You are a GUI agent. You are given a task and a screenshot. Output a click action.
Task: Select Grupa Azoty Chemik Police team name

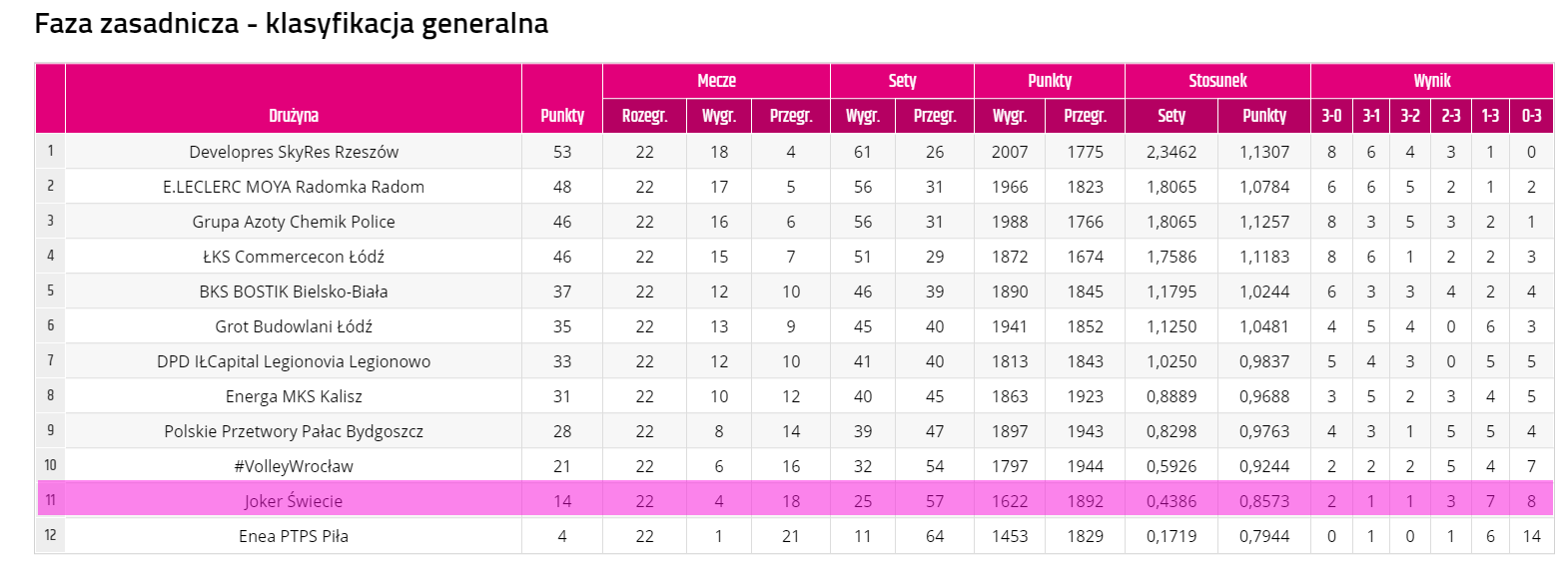[x=294, y=222]
